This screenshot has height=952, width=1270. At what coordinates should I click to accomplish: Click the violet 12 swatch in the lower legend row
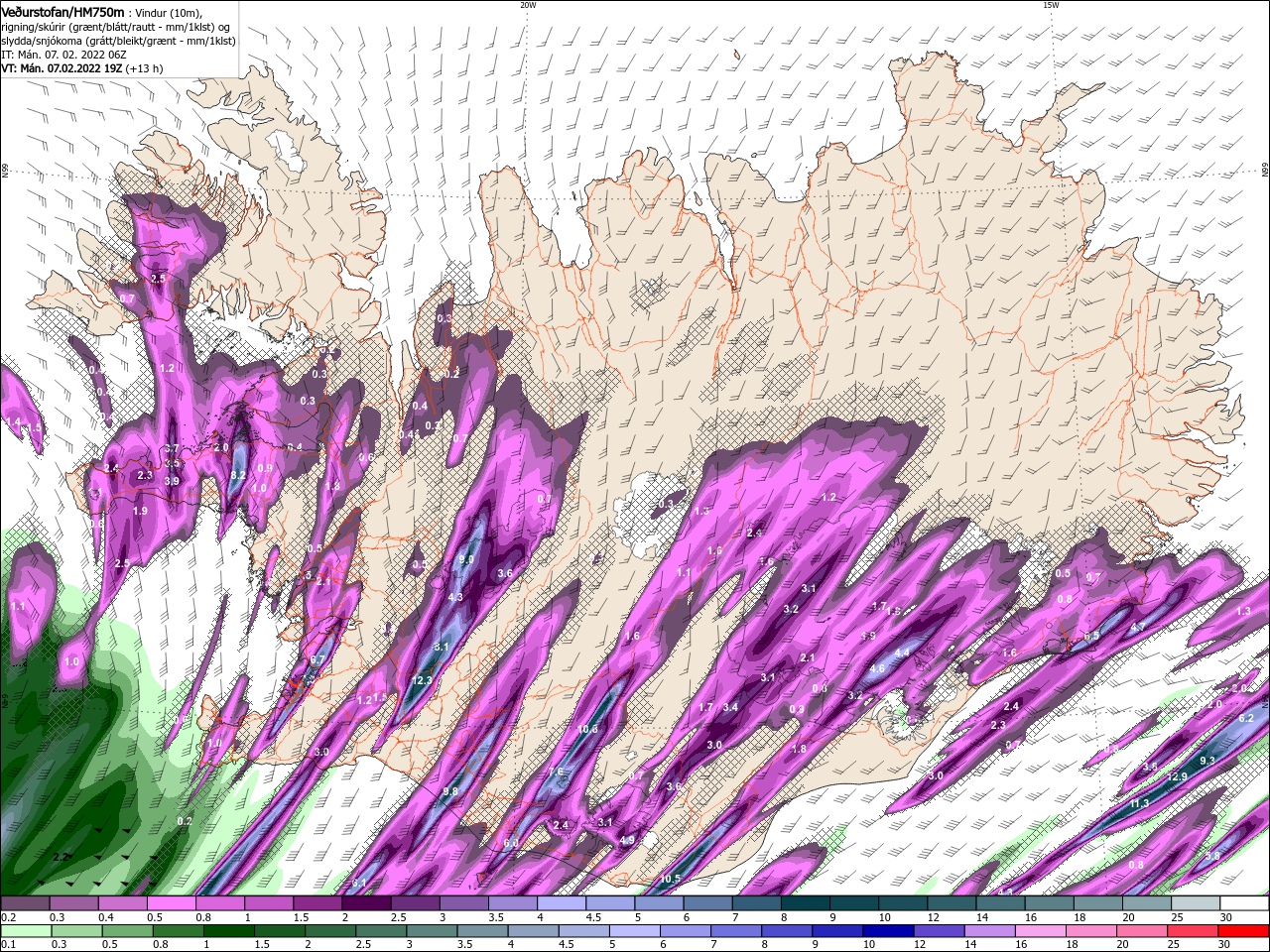coord(938,931)
